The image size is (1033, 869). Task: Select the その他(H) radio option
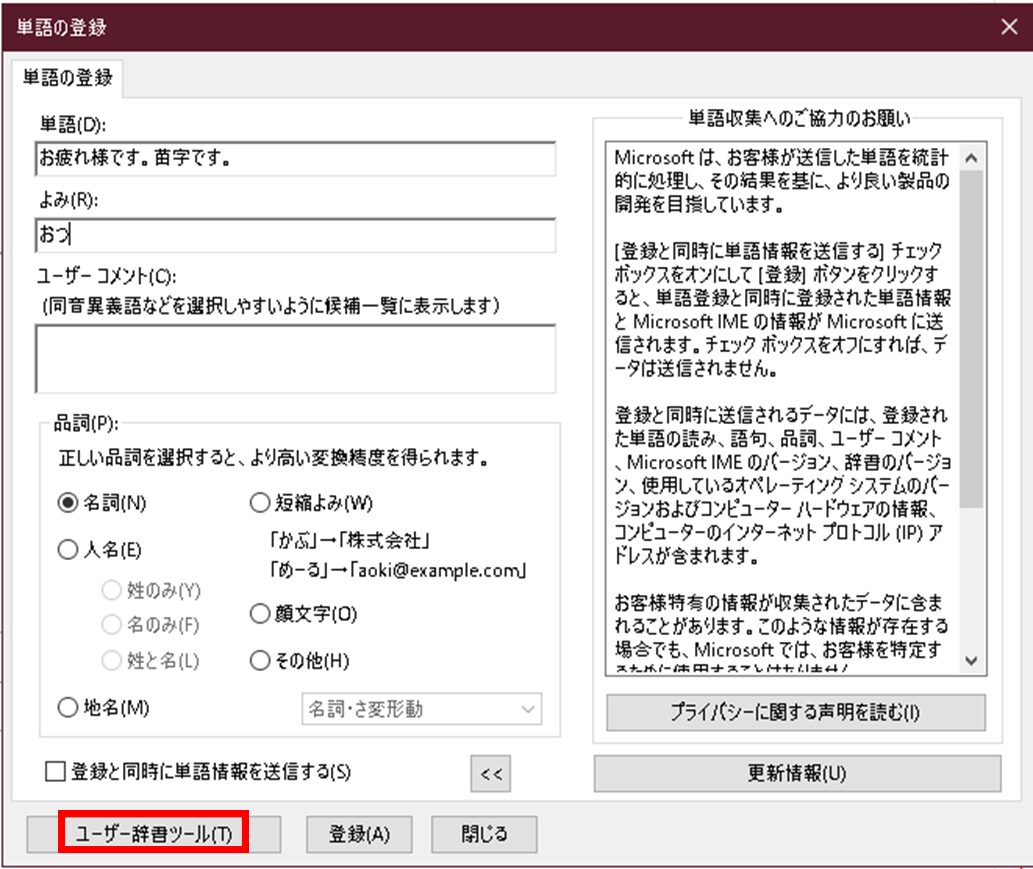[259, 660]
